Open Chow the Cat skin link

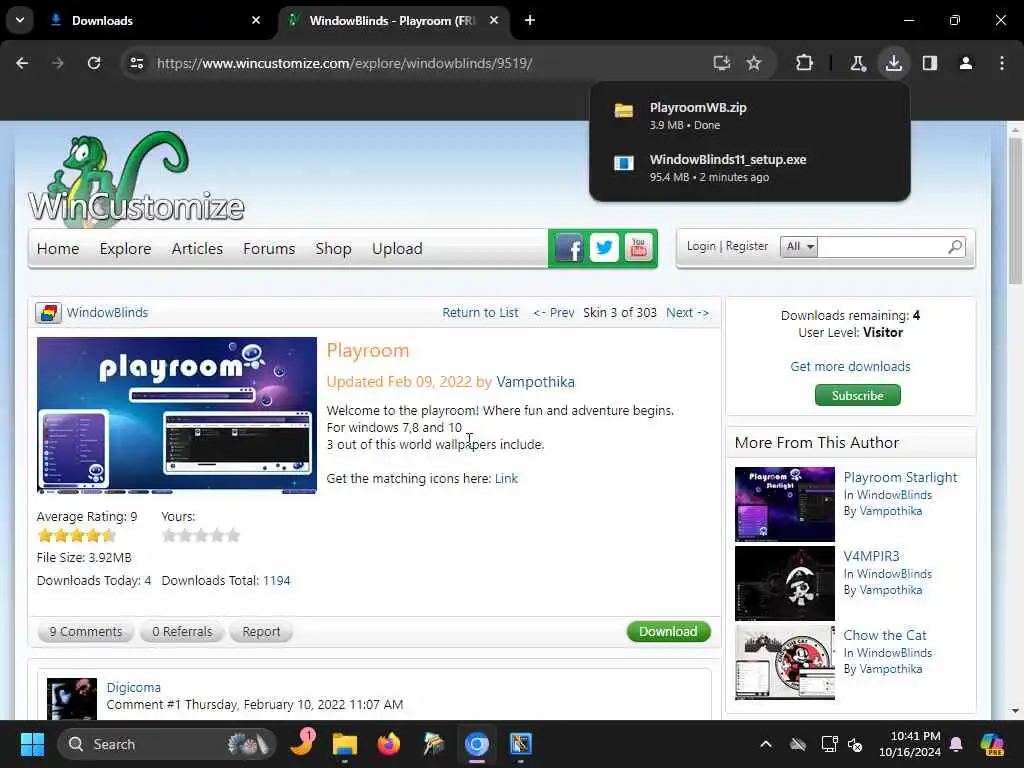pos(885,635)
